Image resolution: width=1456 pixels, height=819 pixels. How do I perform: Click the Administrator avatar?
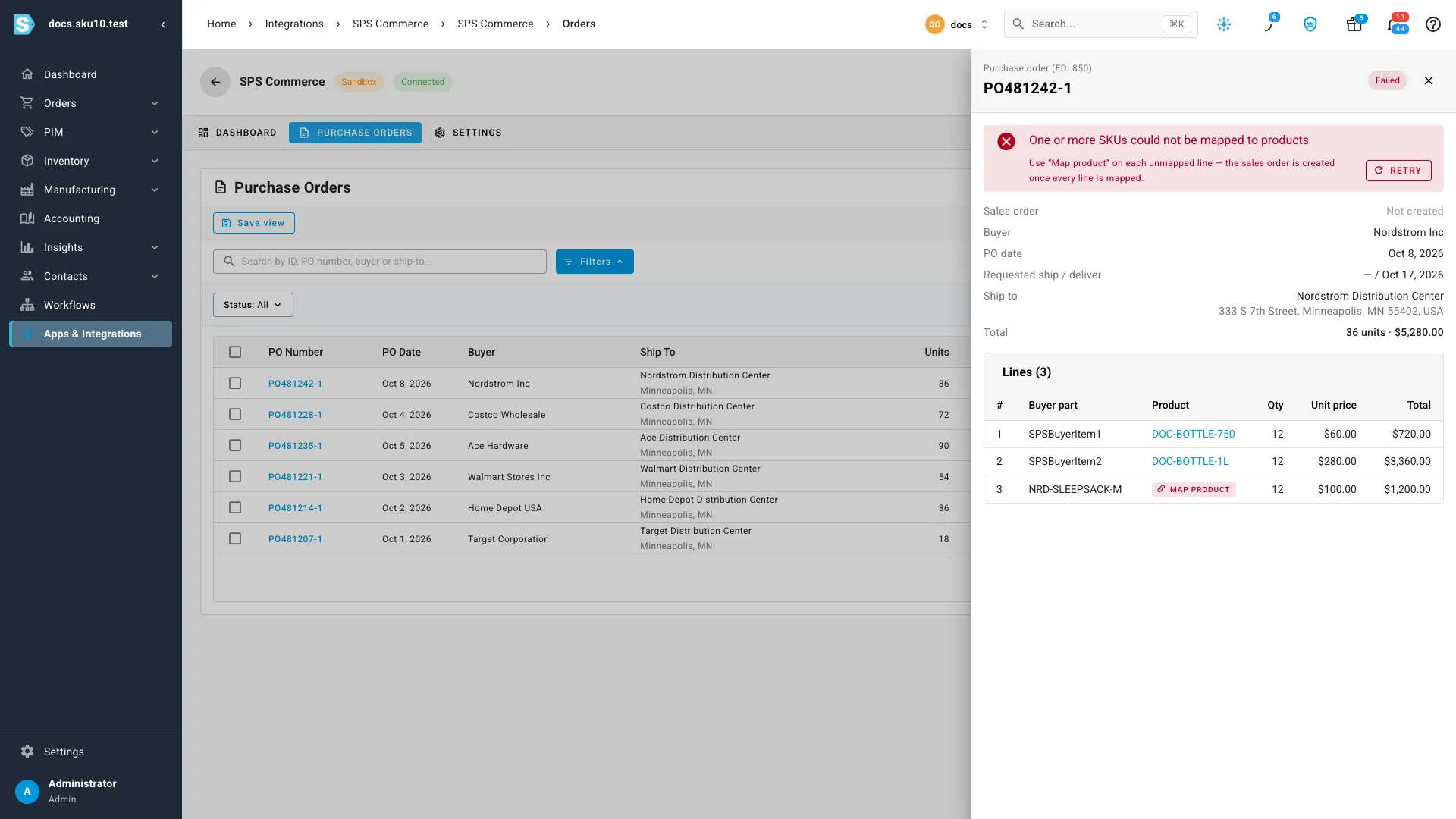(x=27, y=791)
